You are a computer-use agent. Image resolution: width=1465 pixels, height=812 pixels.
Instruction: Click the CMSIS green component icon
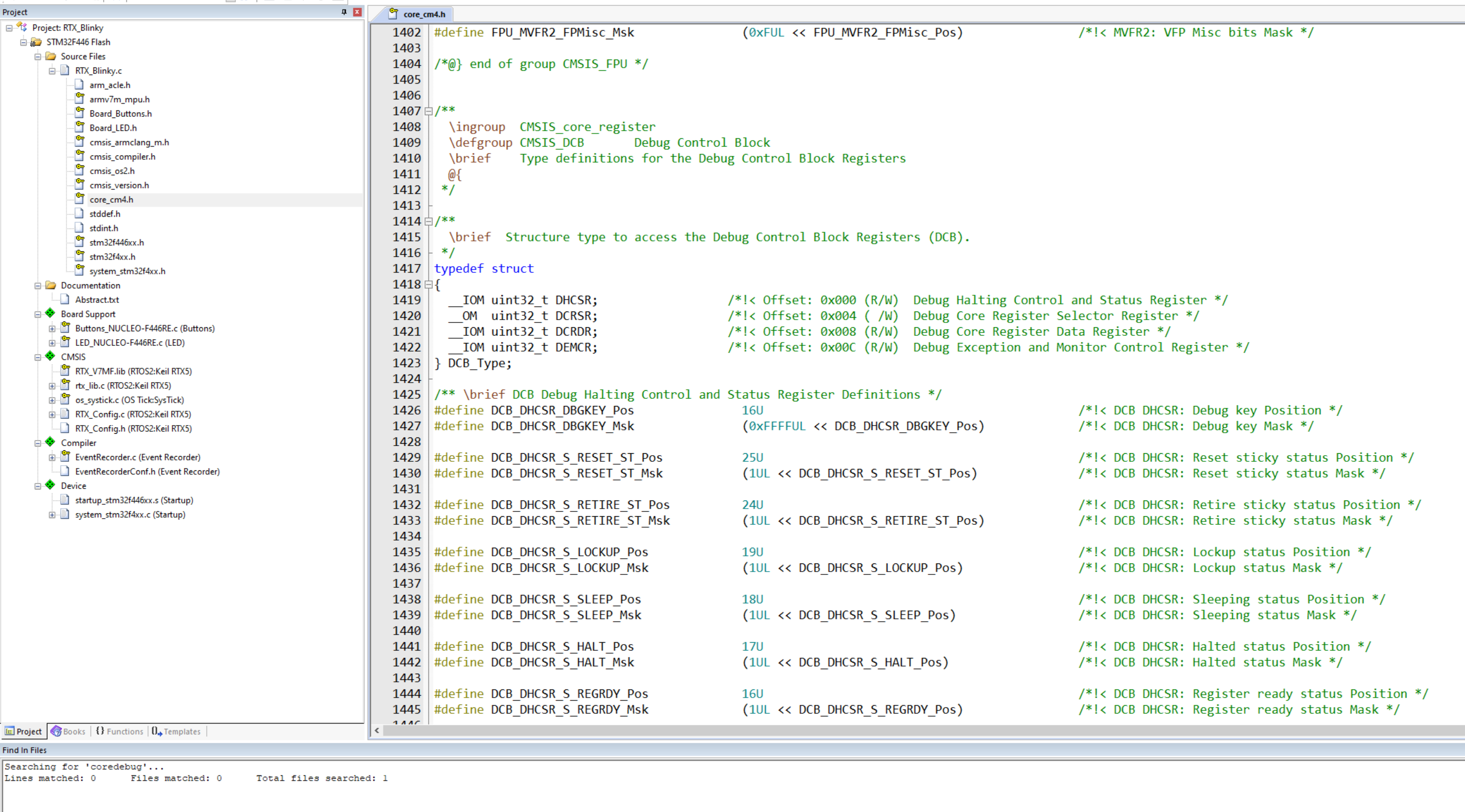pos(50,356)
